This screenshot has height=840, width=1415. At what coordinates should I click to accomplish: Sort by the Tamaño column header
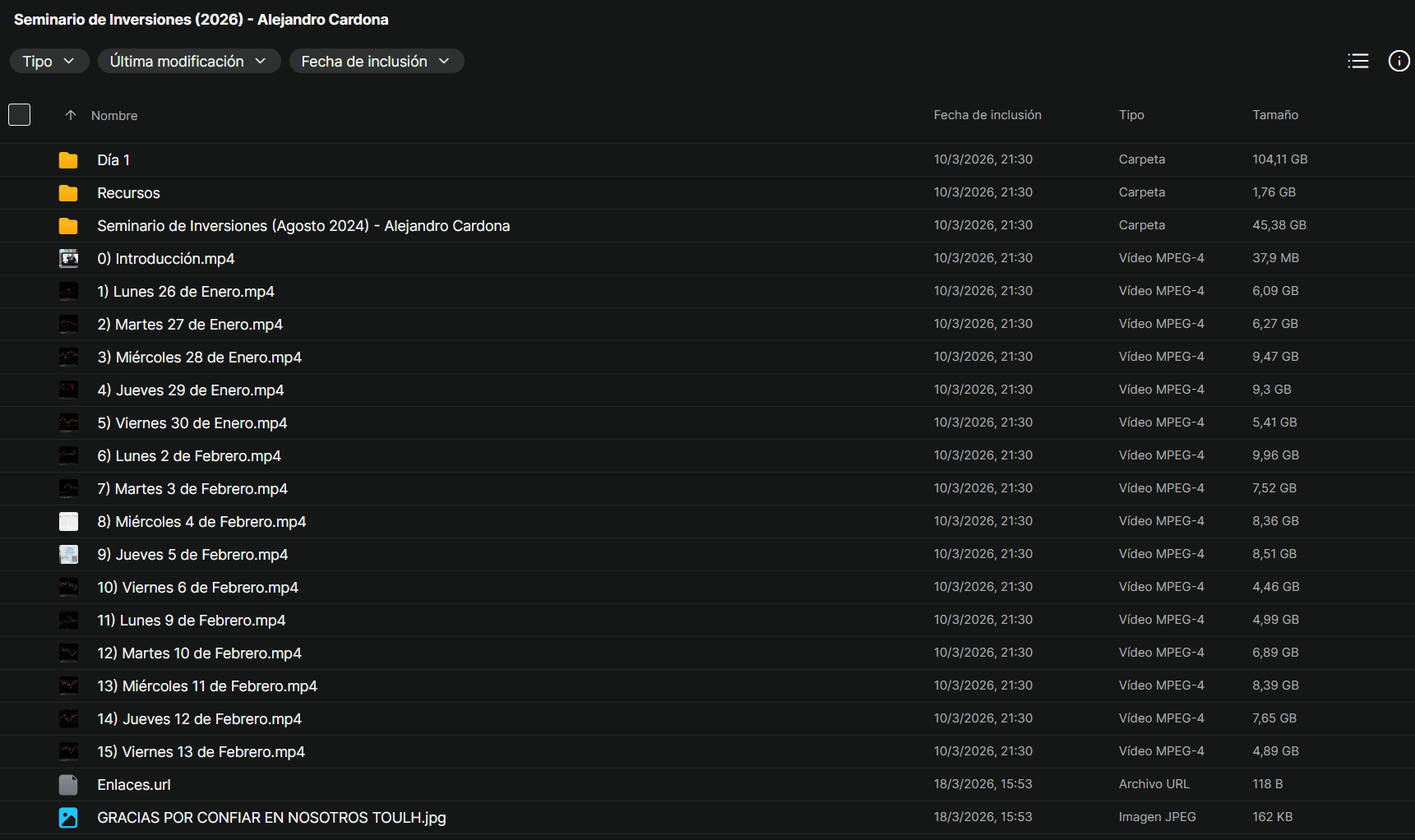point(1274,115)
